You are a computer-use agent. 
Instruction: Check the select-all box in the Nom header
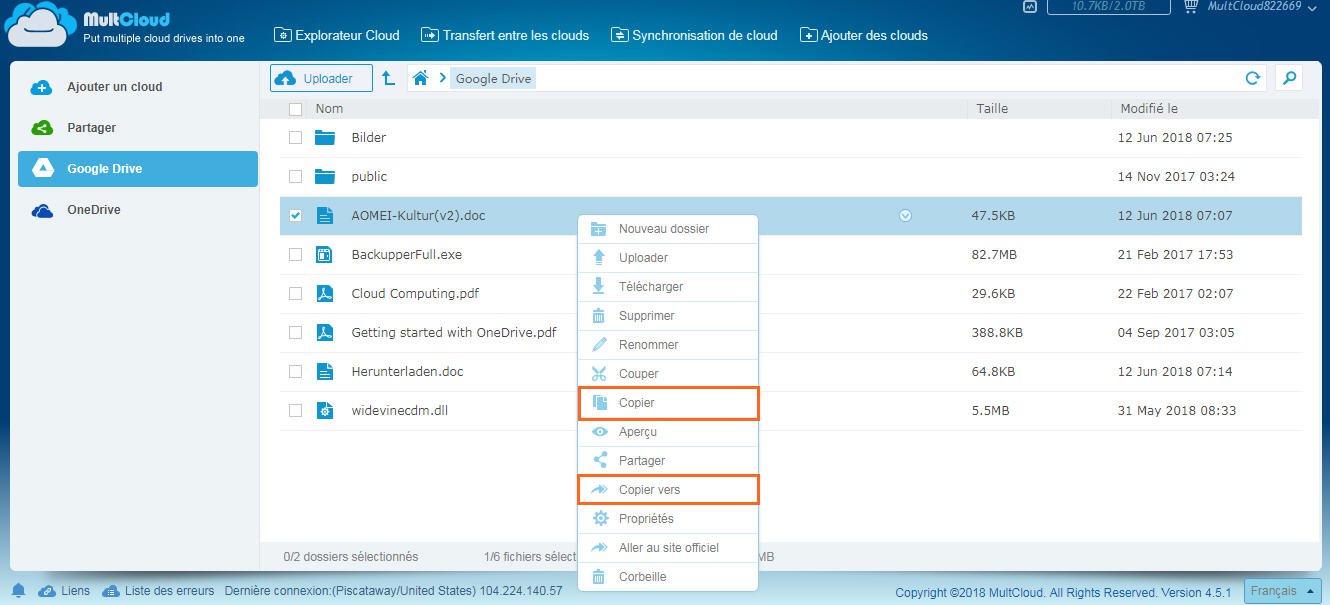pyautogui.click(x=295, y=108)
